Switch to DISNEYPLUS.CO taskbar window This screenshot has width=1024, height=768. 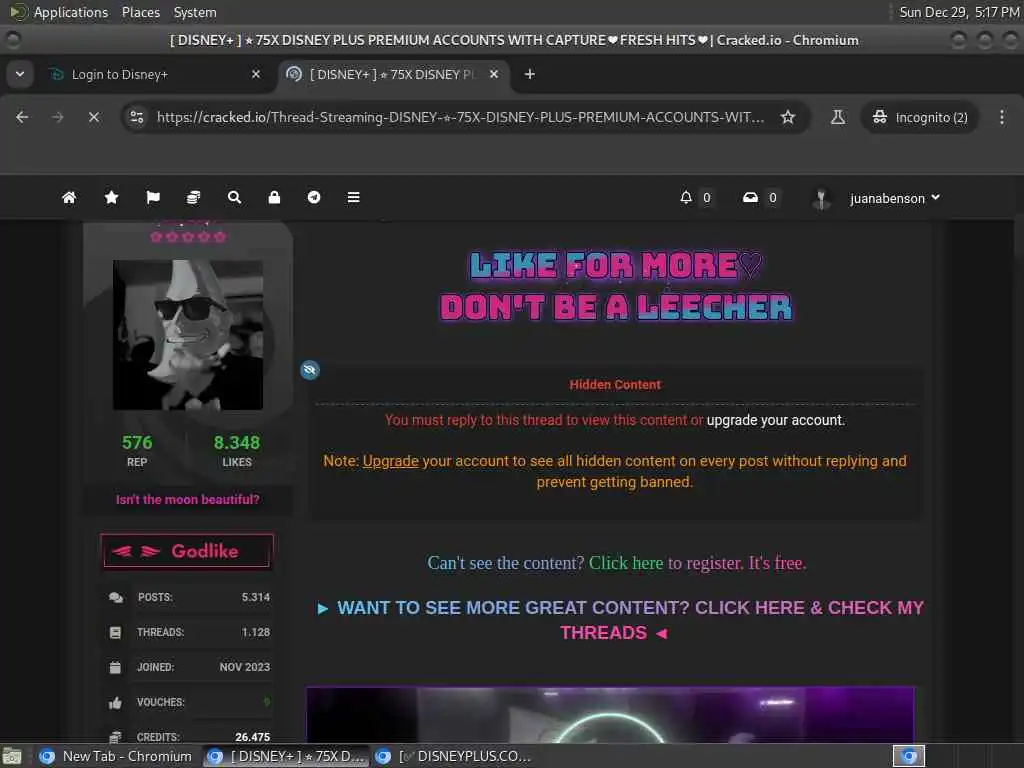point(457,756)
